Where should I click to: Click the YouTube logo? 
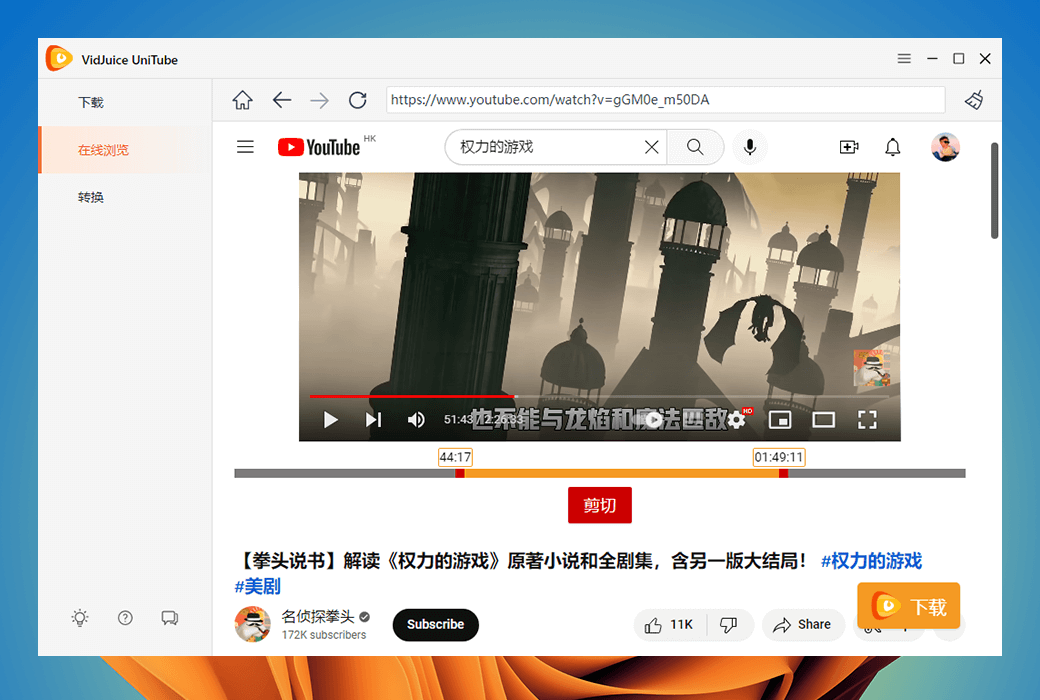319,147
